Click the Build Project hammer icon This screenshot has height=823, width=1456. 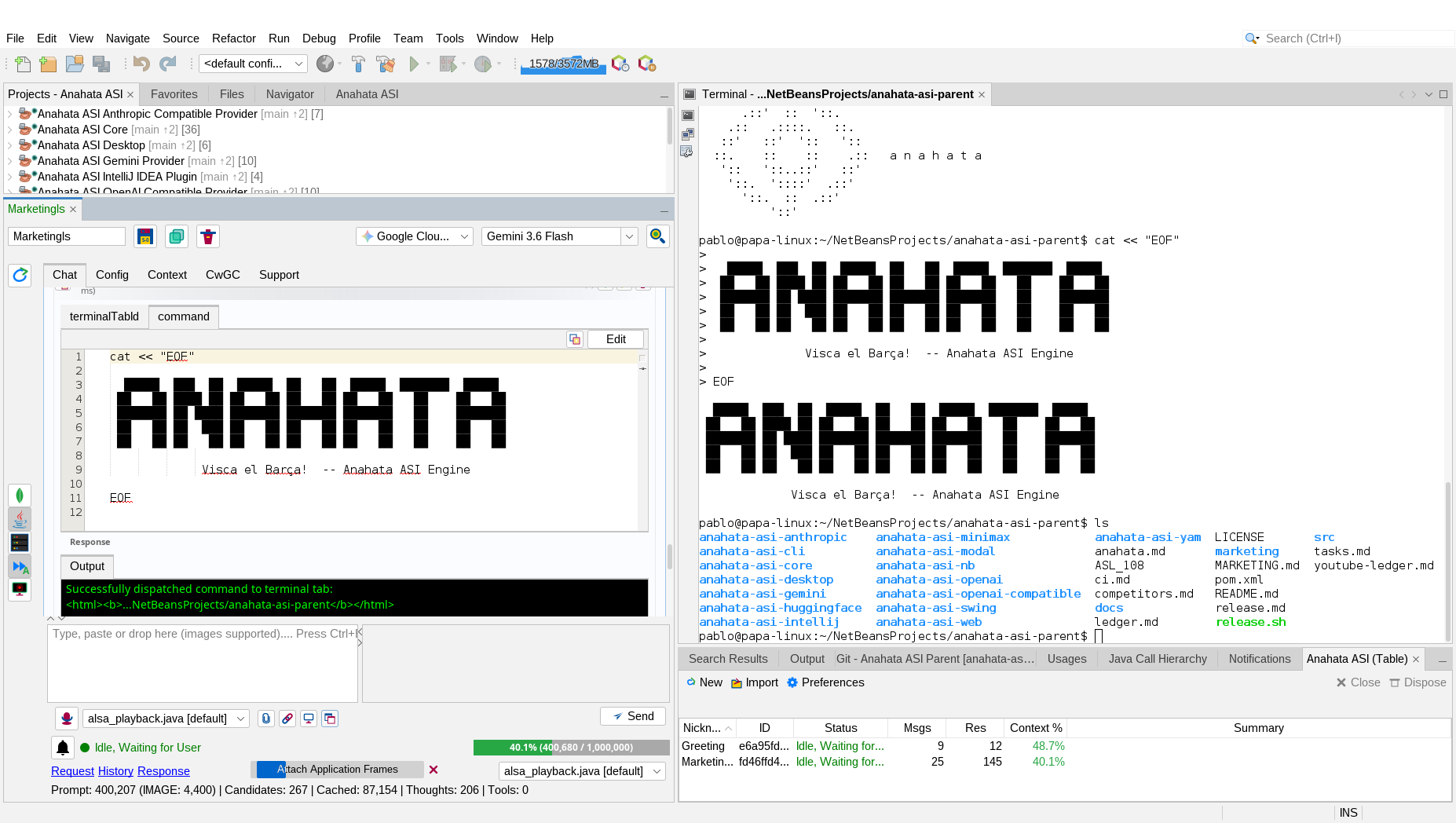[358, 64]
